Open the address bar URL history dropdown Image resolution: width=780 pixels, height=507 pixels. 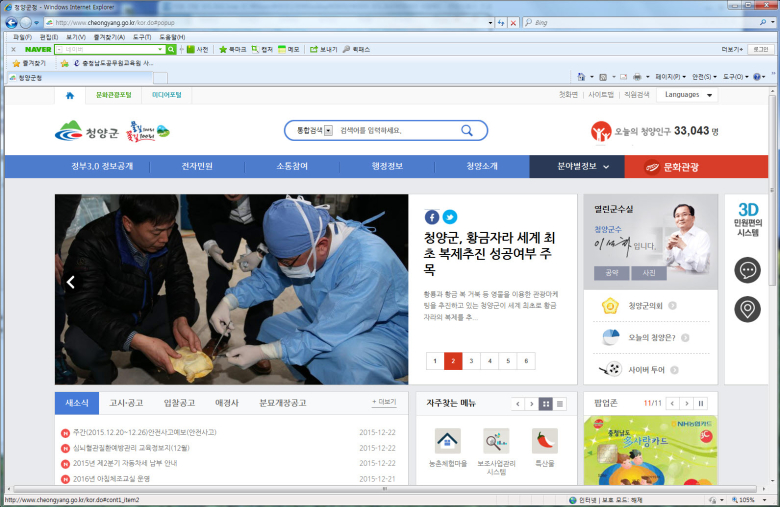coord(490,23)
